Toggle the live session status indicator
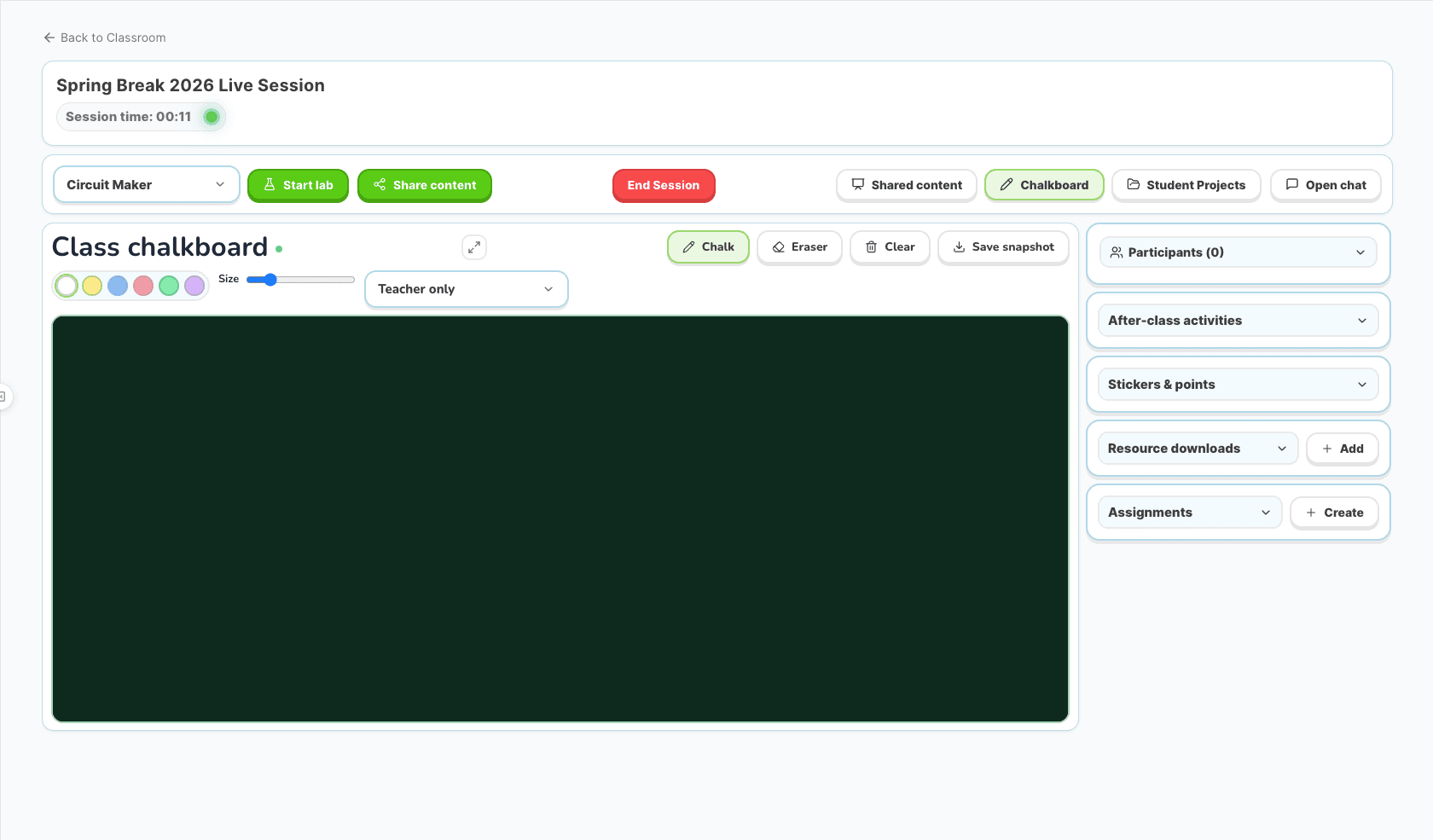 click(211, 117)
